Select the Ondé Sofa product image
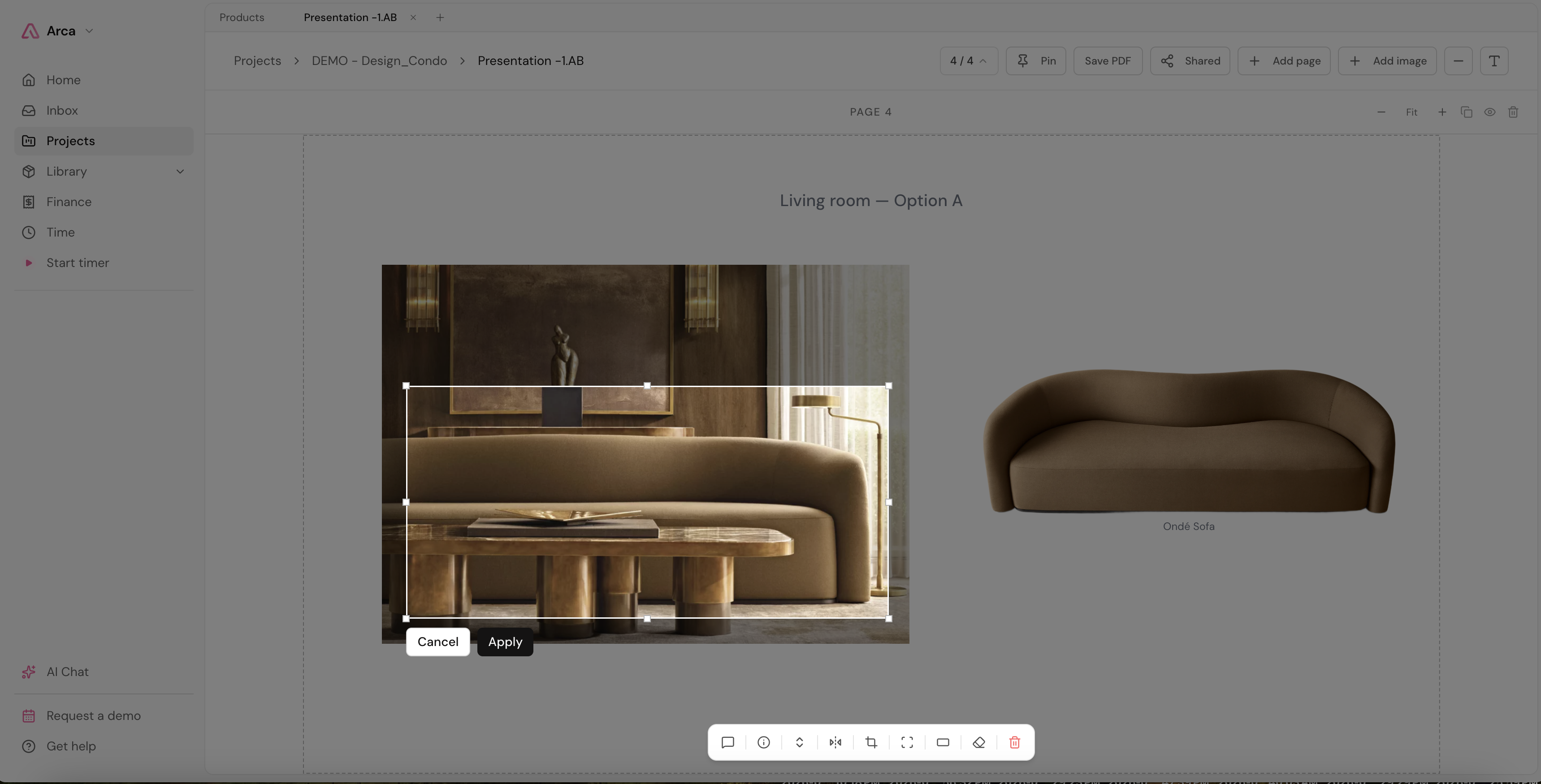Viewport: 1541px width, 784px height. pos(1189,441)
